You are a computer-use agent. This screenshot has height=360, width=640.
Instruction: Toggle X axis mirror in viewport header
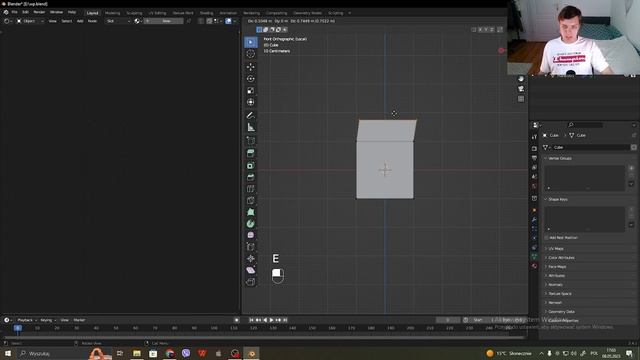(x=480, y=29)
